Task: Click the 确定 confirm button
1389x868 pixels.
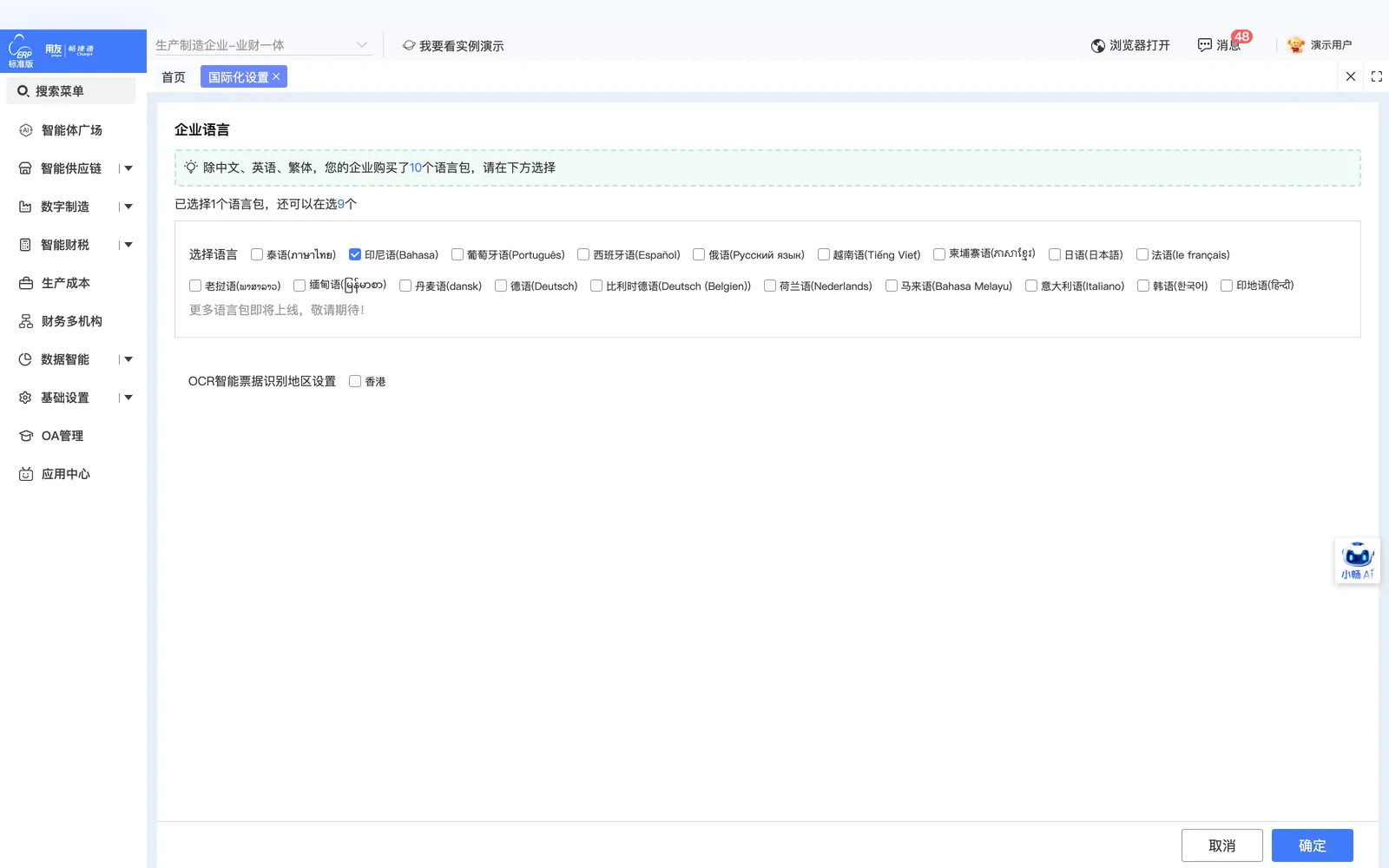Action: (1312, 845)
